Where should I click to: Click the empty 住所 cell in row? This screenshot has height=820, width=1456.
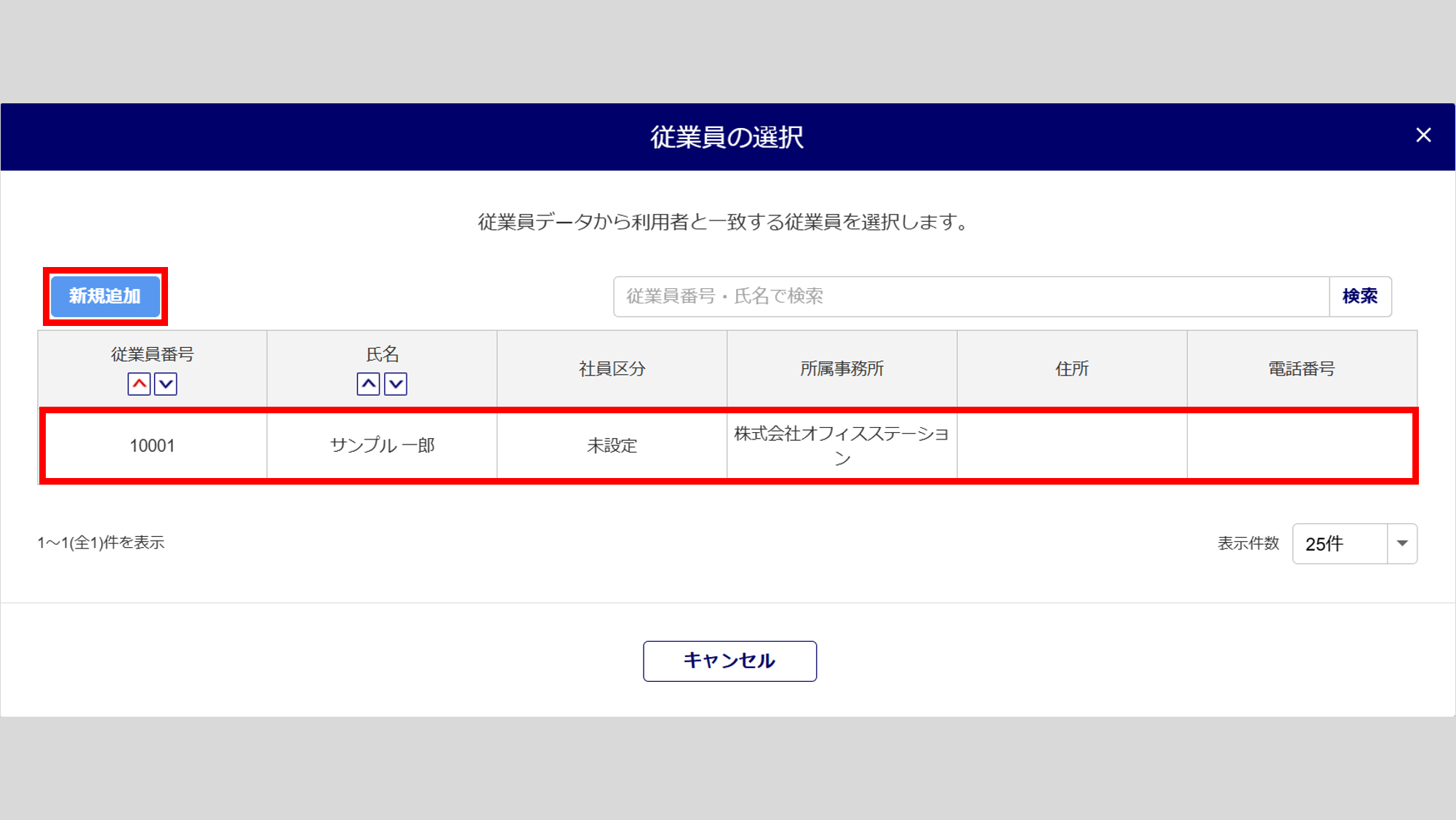pyautogui.click(x=1071, y=445)
